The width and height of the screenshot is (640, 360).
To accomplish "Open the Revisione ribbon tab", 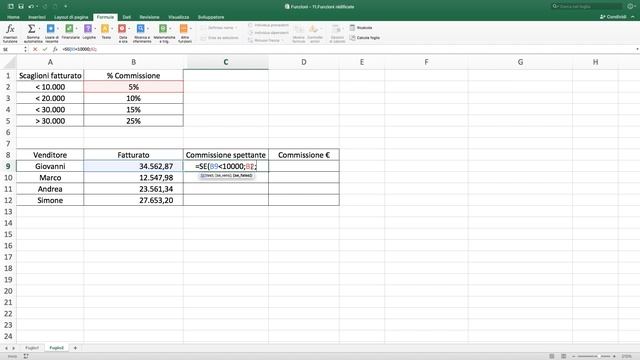I will (149, 17).
